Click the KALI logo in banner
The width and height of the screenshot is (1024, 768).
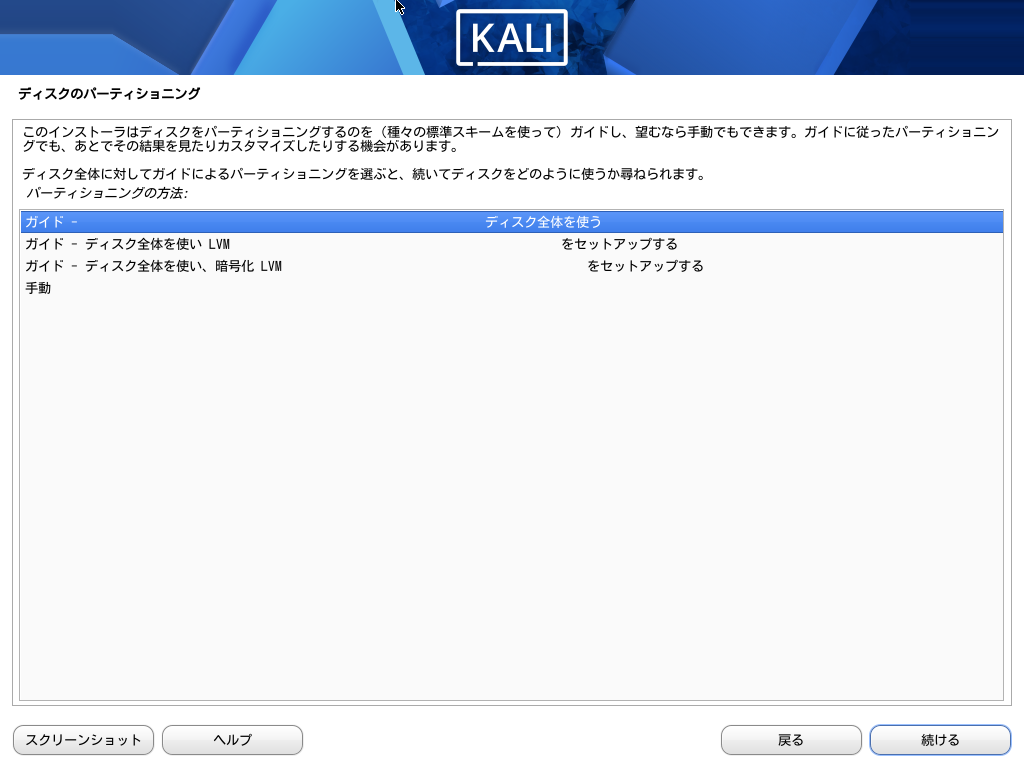511,38
